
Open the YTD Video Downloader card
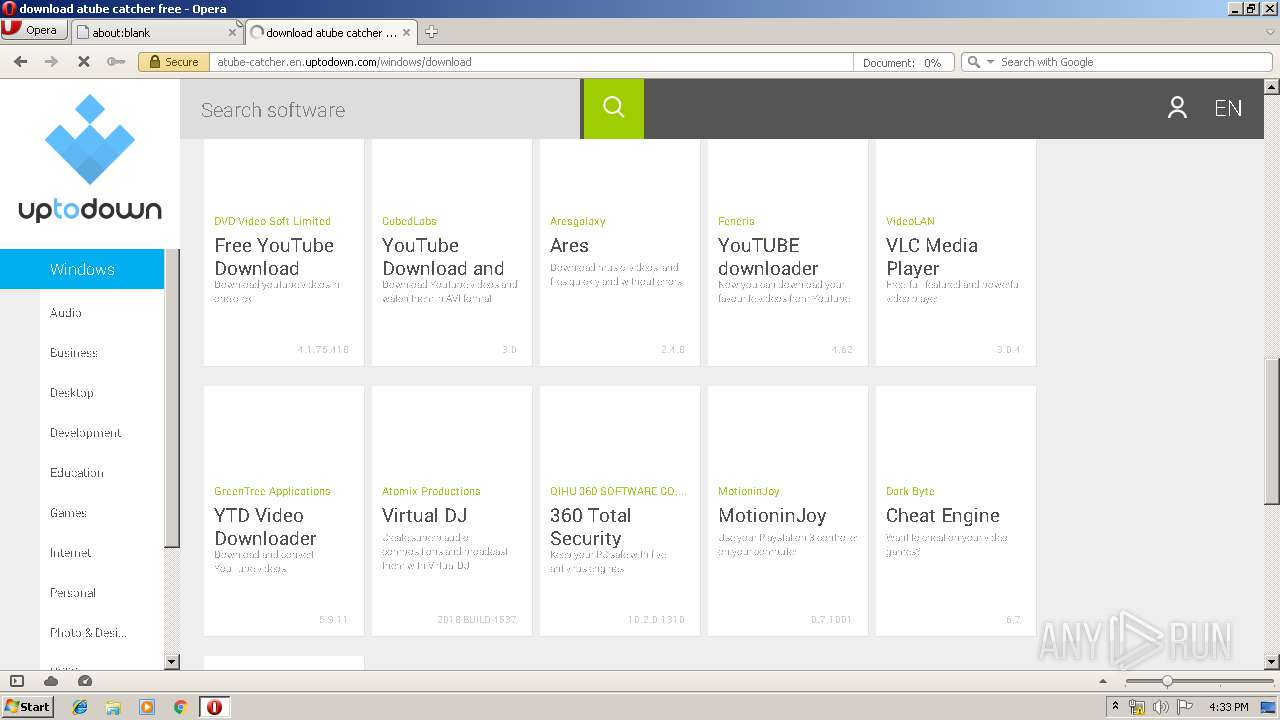point(284,511)
